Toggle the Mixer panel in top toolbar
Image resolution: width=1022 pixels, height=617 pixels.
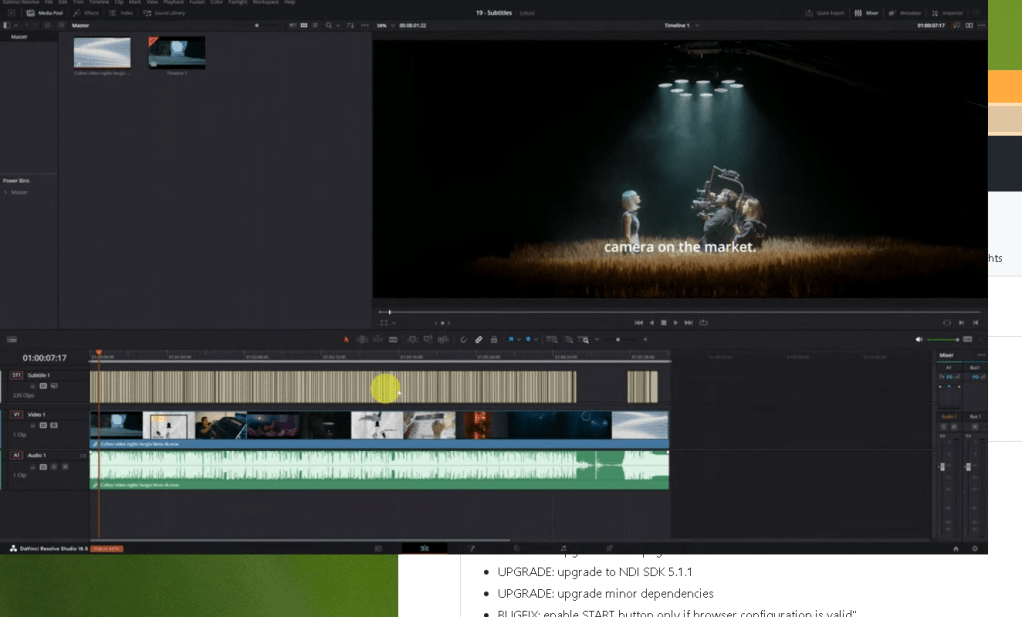click(867, 13)
